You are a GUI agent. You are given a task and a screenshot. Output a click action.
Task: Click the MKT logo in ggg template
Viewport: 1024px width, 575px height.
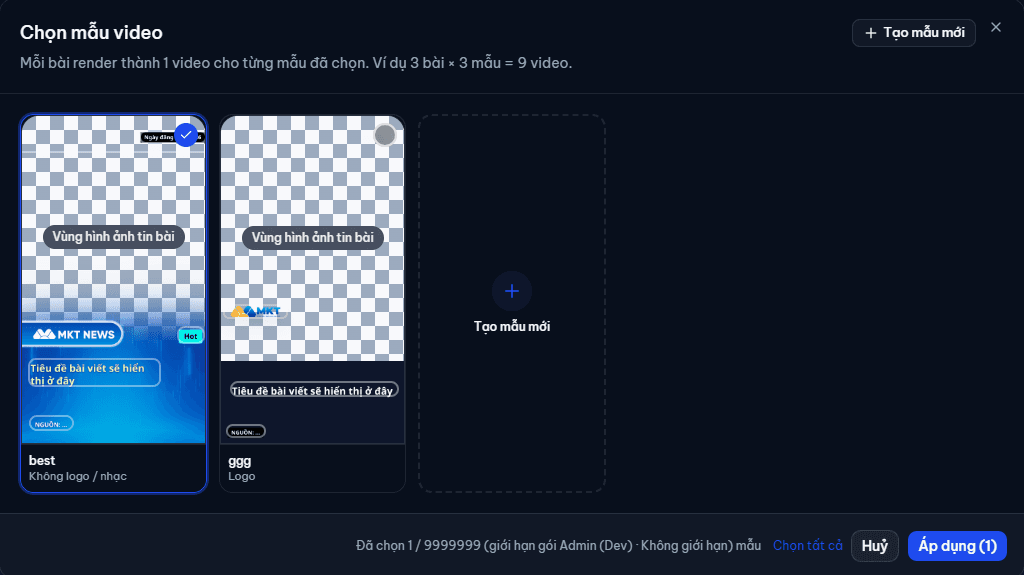point(255,312)
